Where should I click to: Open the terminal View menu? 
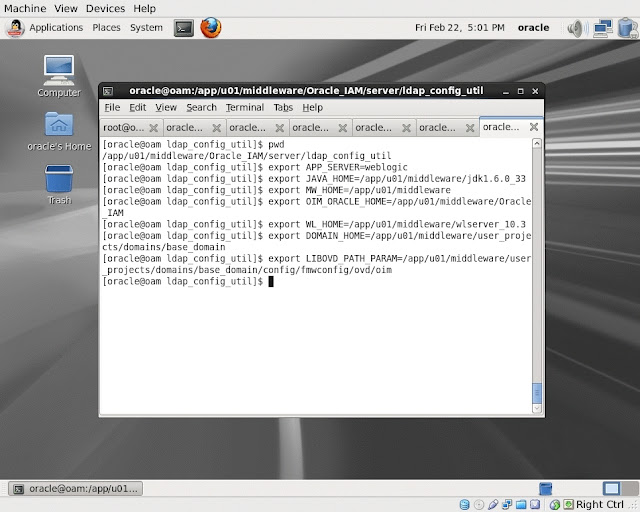tap(166, 107)
